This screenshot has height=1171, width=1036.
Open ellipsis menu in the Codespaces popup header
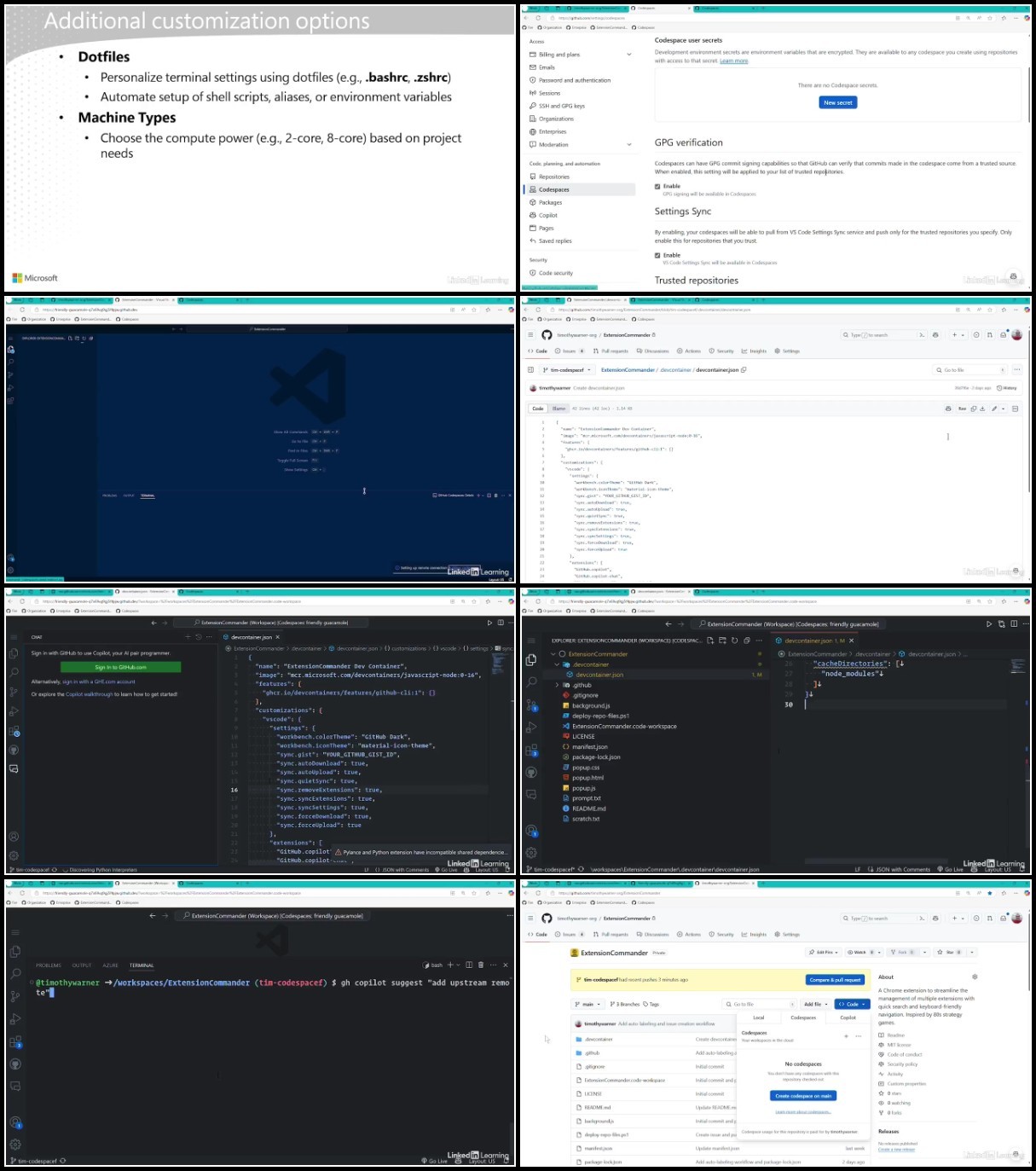click(x=859, y=1035)
